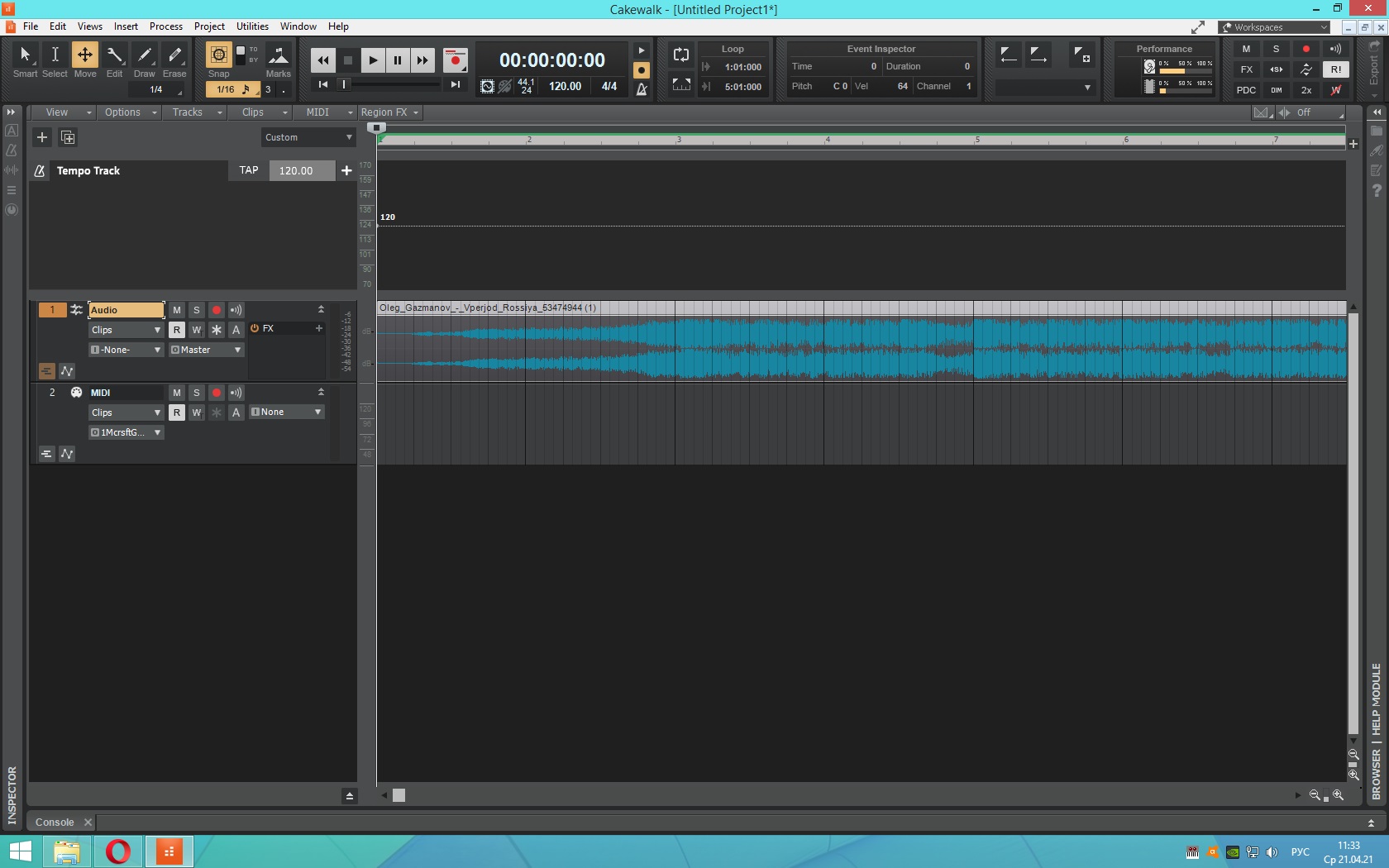Click the Rewind transport button
The height and width of the screenshot is (868, 1389).
(x=322, y=60)
